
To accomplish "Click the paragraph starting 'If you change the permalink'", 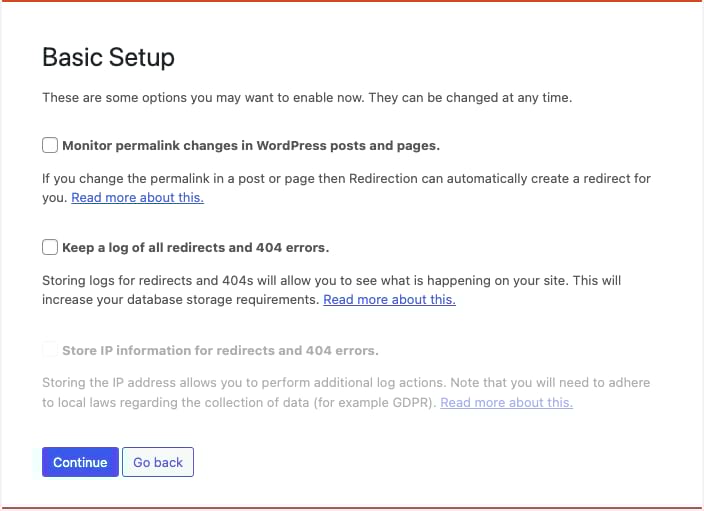I will pyautogui.click(x=346, y=188).
